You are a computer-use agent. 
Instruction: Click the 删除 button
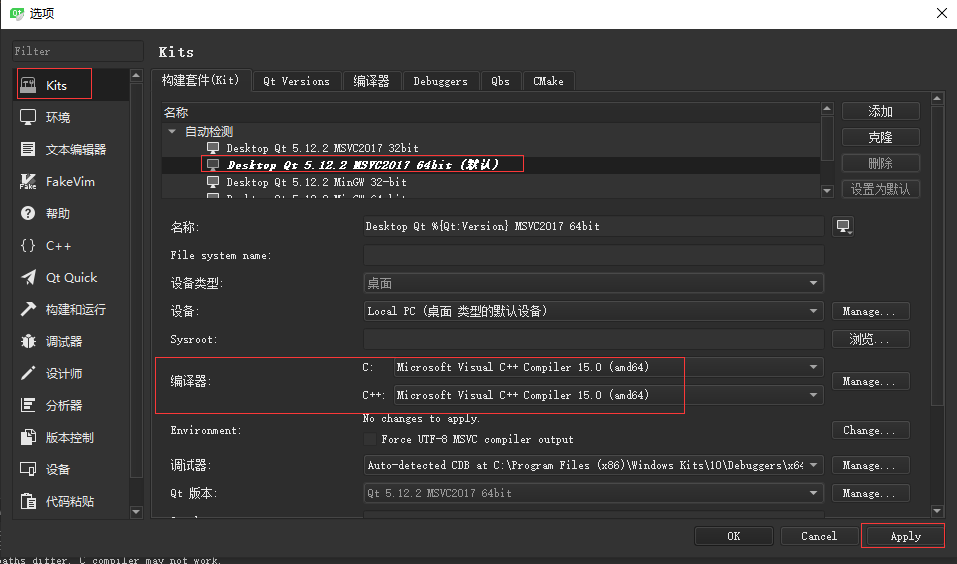(880, 163)
